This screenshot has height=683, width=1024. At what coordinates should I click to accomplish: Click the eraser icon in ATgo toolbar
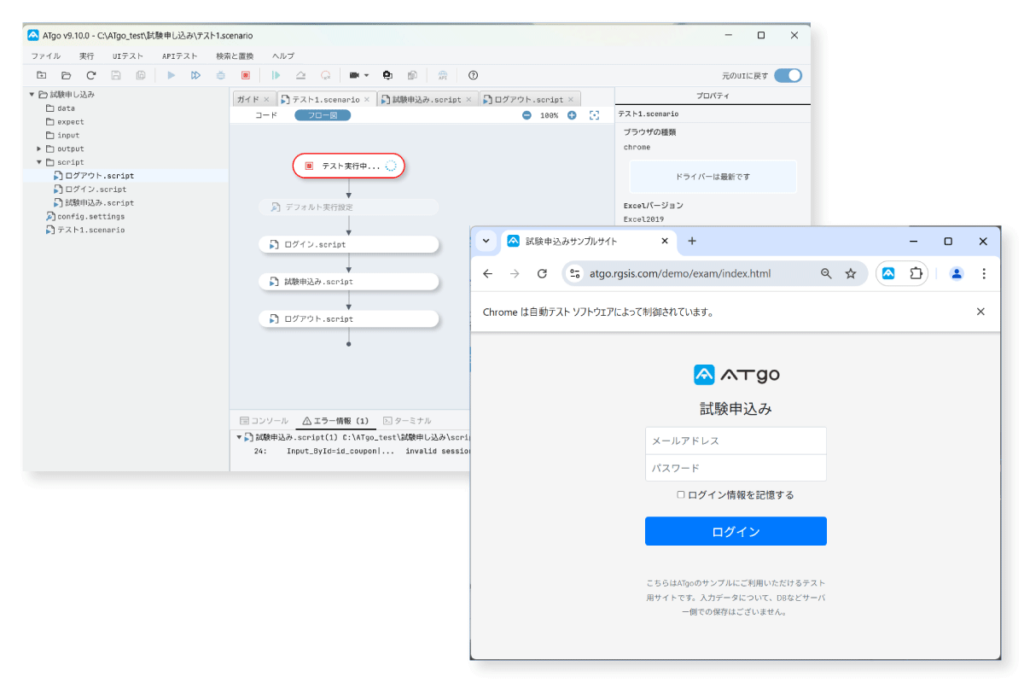(x=300, y=76)
